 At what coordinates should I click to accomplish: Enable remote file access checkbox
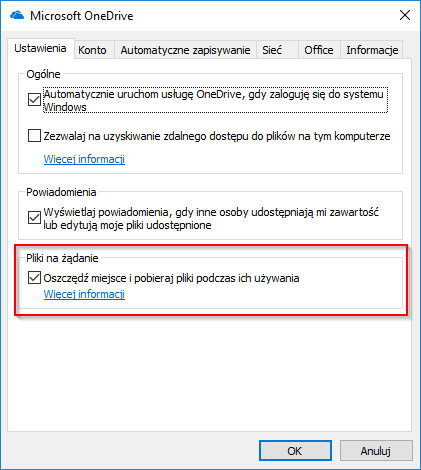tap(34, 136)
